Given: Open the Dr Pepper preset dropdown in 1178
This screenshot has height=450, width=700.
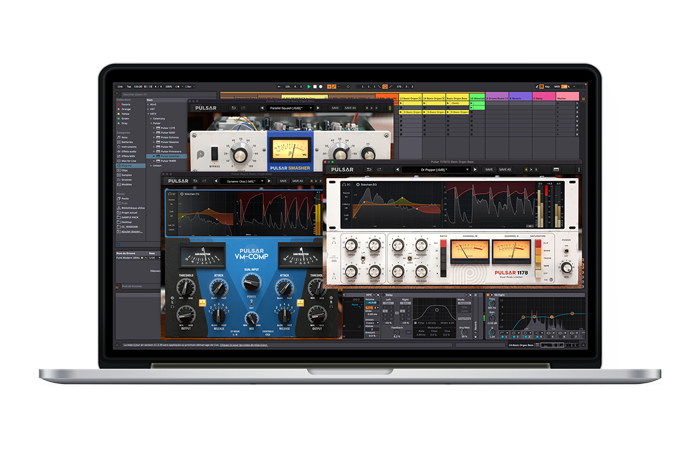Looking at the screenshot, I should 436,170.
